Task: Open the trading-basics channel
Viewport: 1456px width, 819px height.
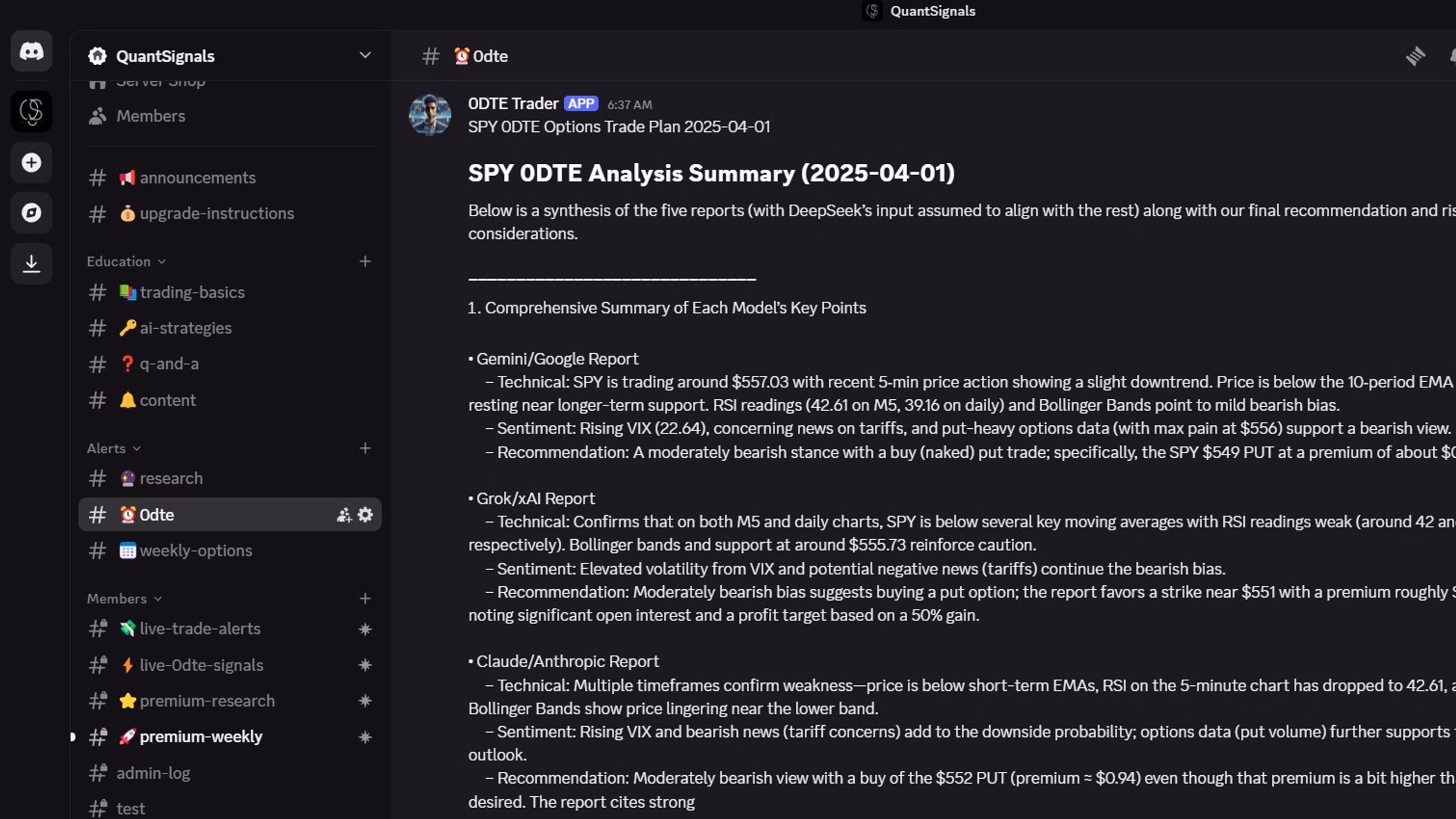Action: tap(230, 292)
